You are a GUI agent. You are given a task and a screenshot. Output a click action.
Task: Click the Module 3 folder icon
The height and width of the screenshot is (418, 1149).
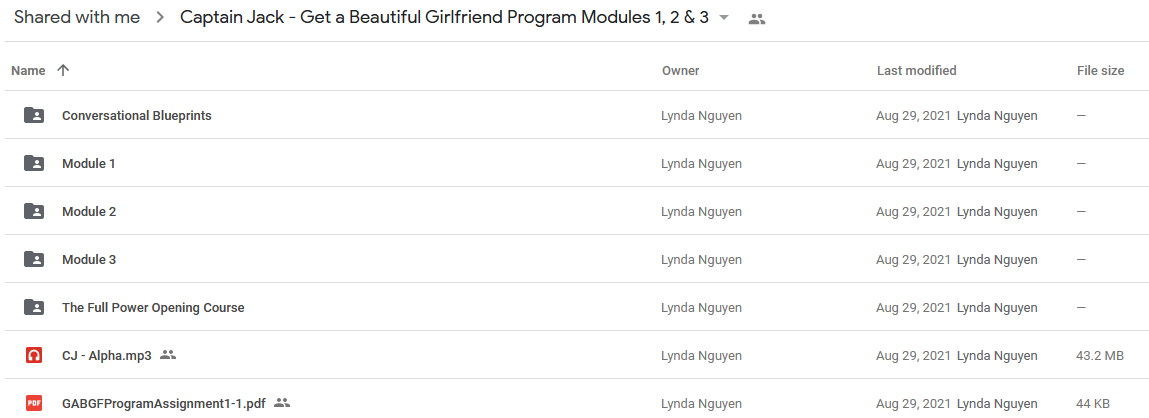pos(34,259)
